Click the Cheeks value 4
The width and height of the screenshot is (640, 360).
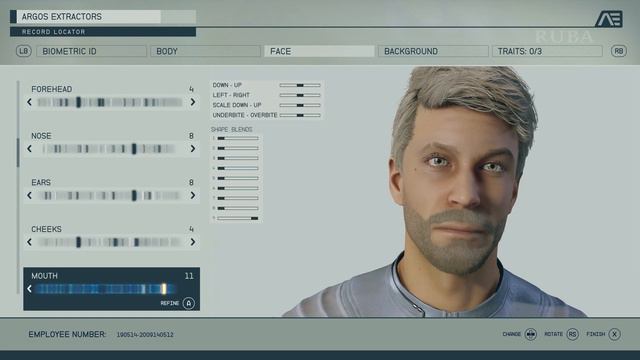191,229
